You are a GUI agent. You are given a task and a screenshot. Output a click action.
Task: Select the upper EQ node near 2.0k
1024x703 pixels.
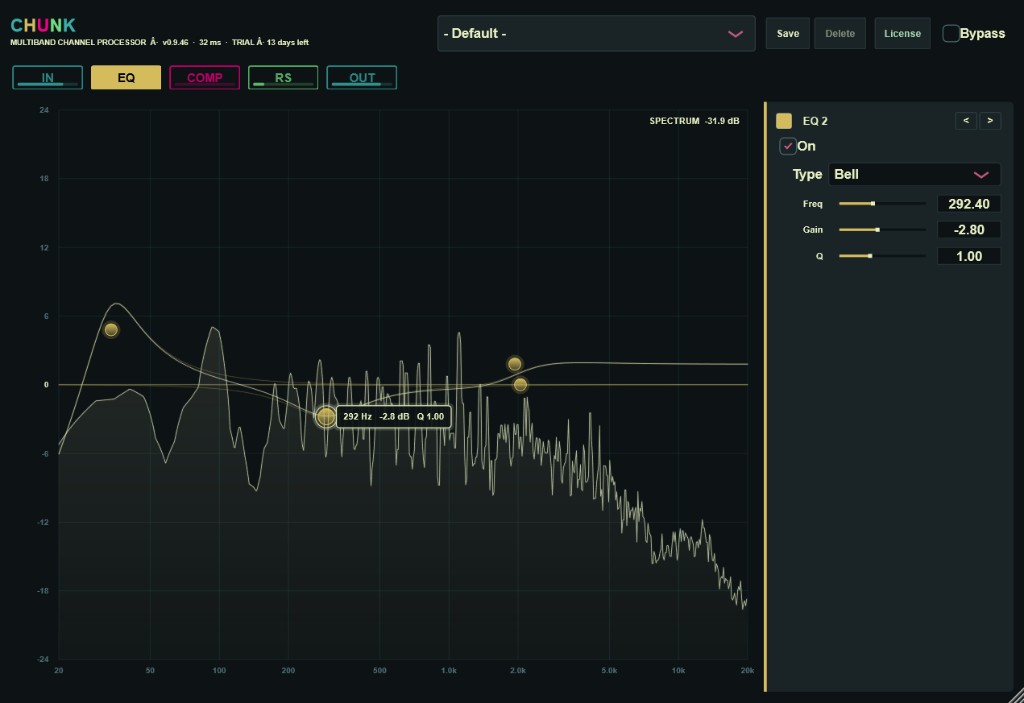pos(515,364)
